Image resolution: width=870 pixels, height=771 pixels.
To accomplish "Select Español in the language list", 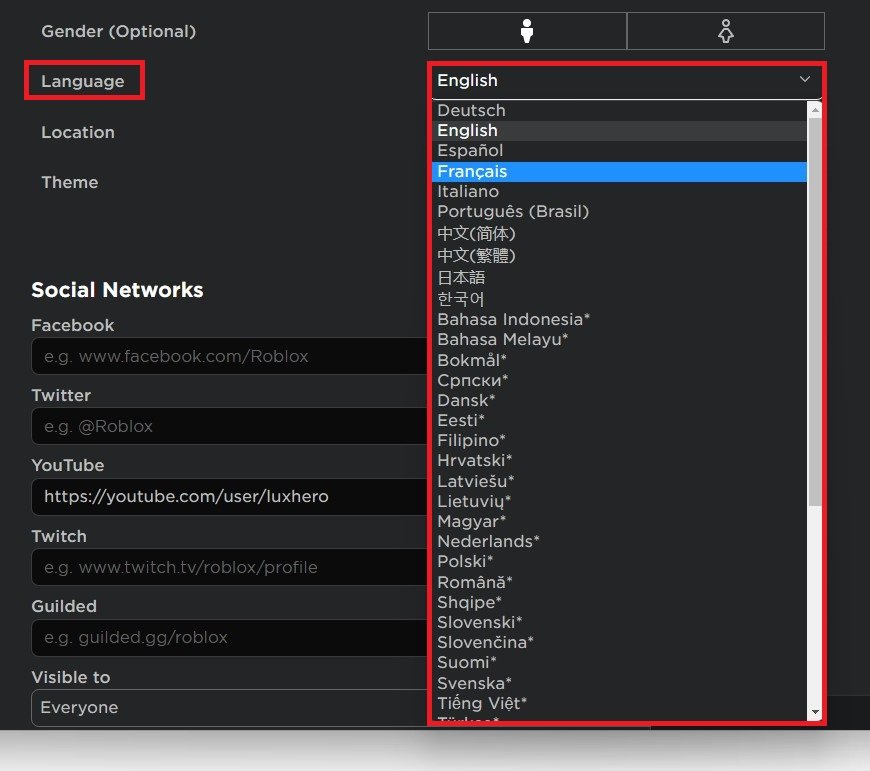I will [470, 150].
